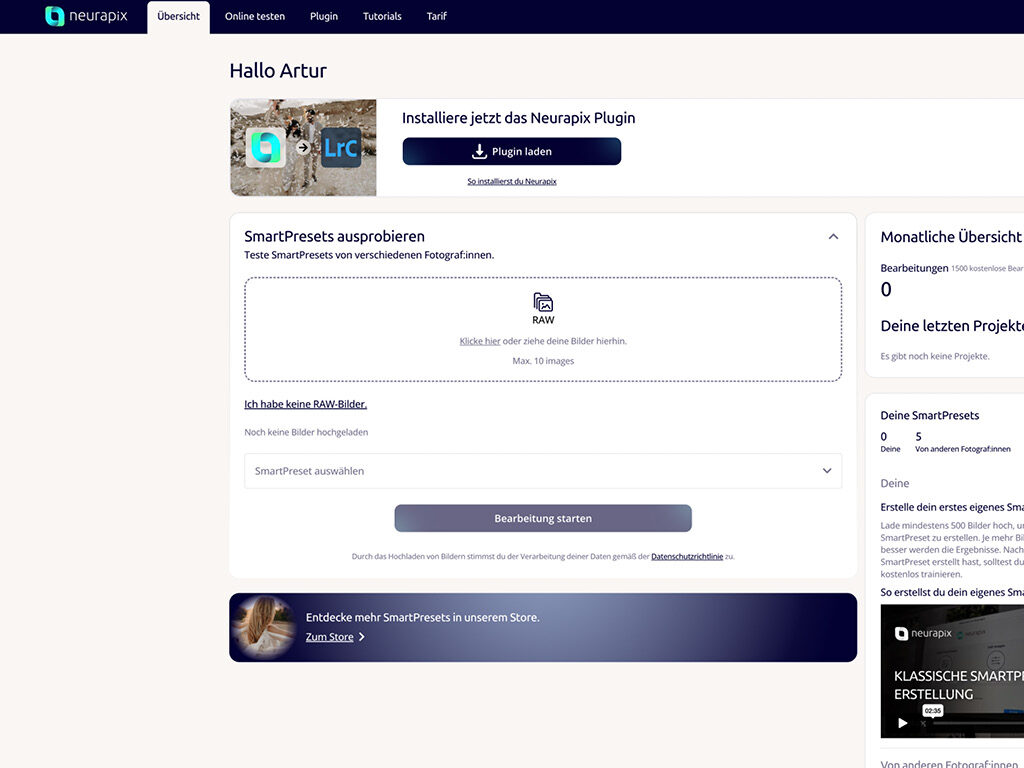The width and height of the screenshot is (1024, 768).
Task: Click the download icon on Plugin laden
Action: pyautogui.click(x=479, y=151)
